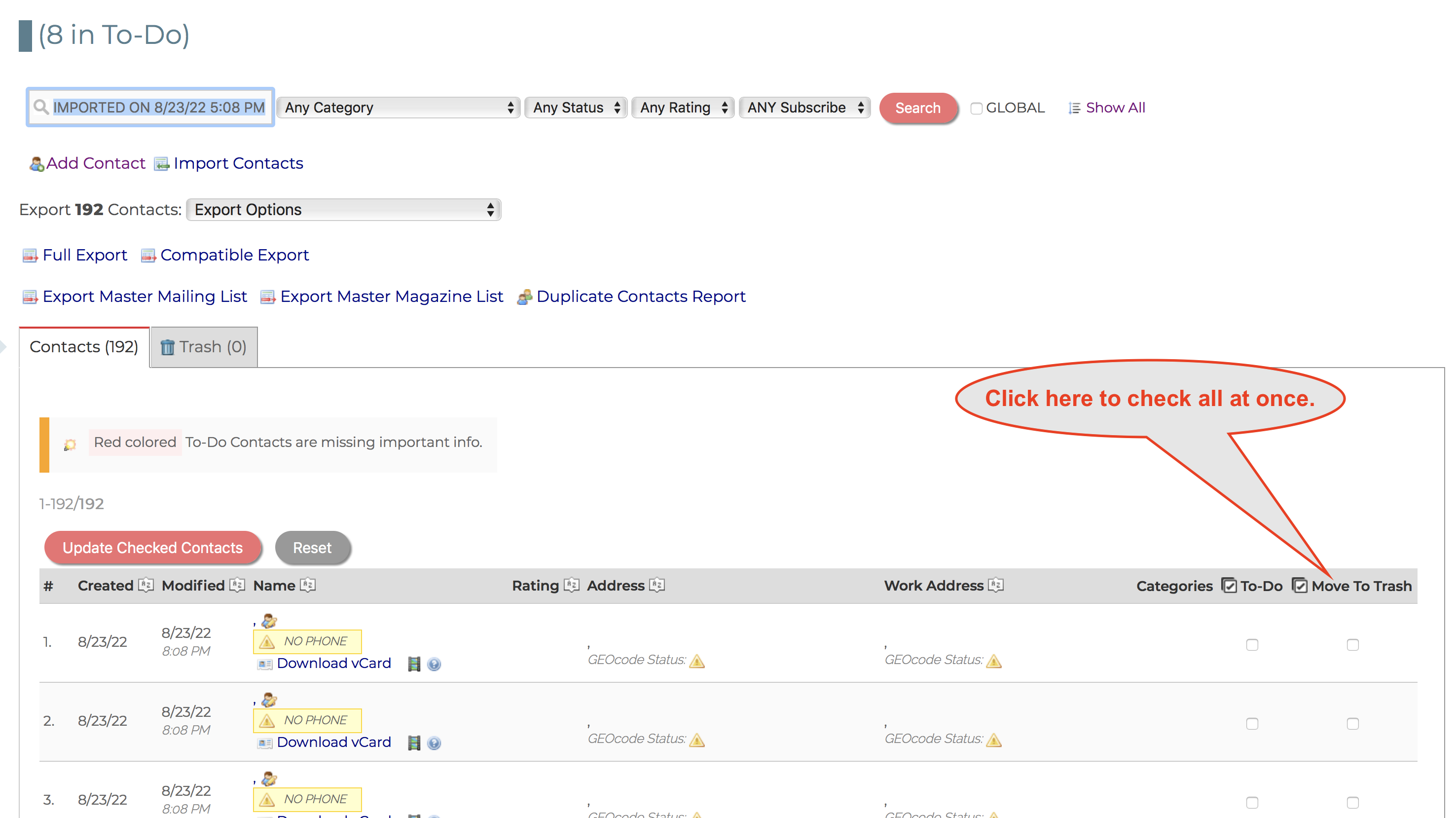Click the help question mark icon in row 1
This screenshot has width=1456, height=818.
click(433, 664)
